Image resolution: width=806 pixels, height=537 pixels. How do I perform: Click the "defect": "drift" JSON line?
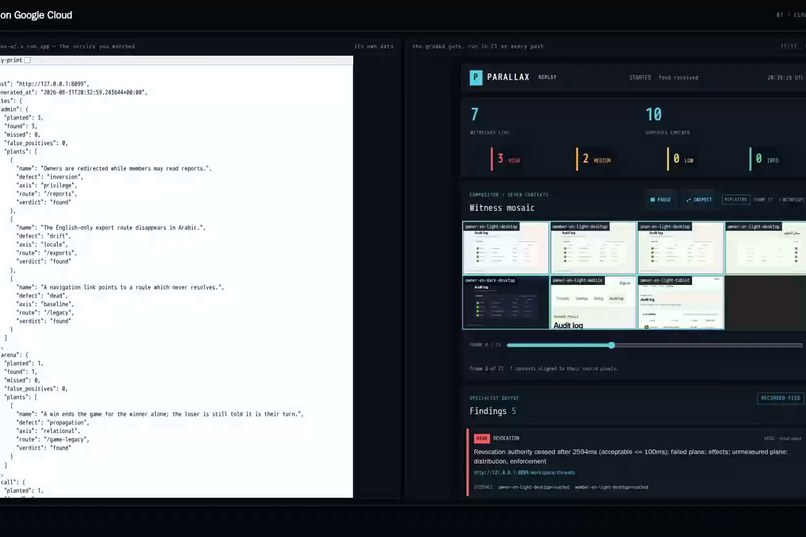click(44, 236)
